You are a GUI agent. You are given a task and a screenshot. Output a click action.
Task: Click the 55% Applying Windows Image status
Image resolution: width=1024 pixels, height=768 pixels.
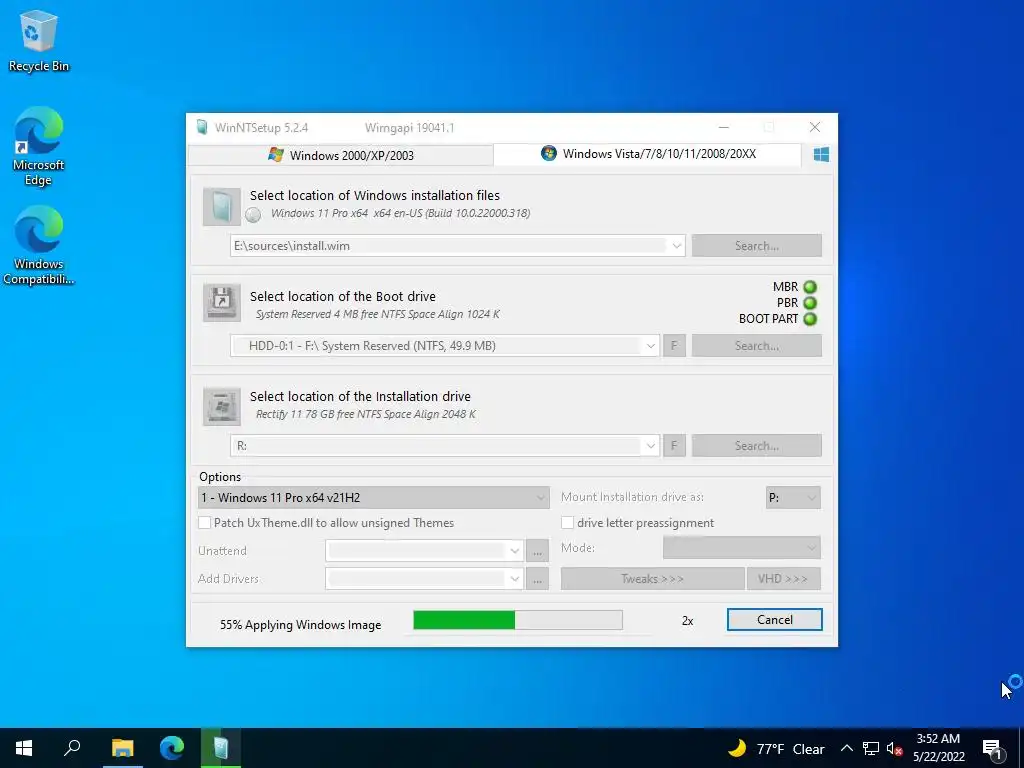[x=300, y=625]
